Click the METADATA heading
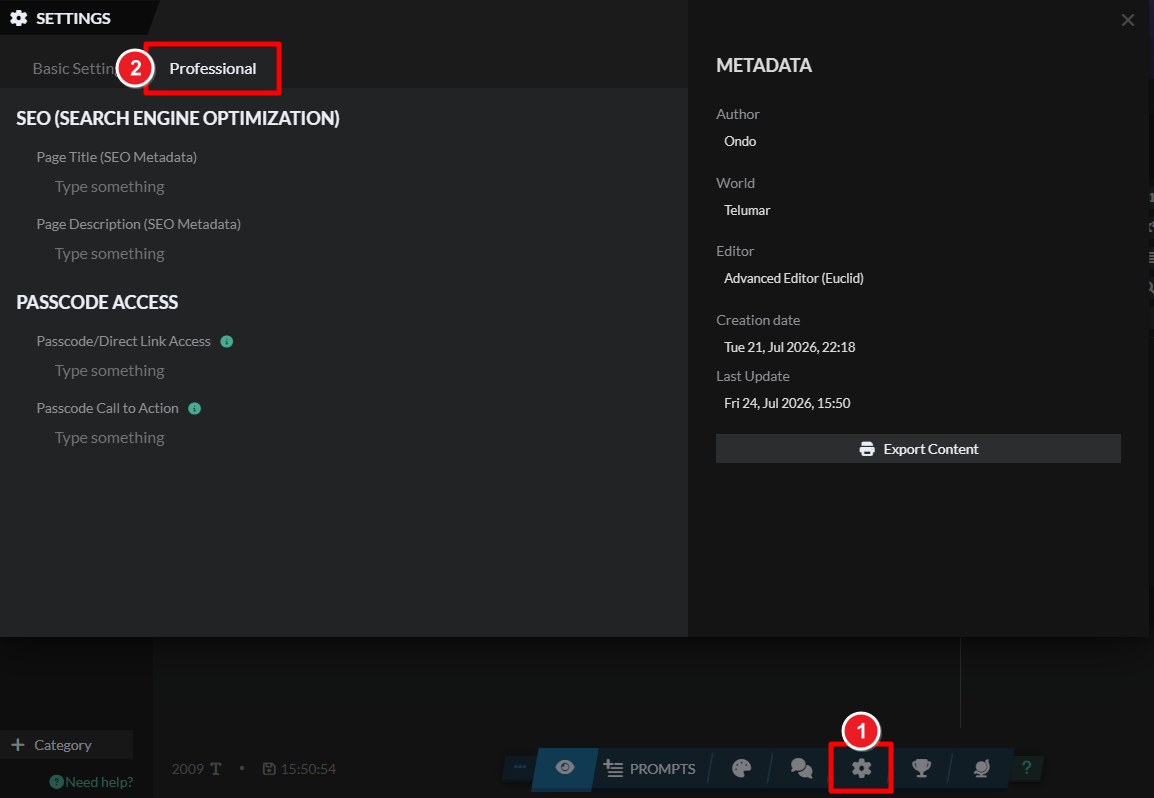The image size is (1154, 798). (x=764, y=66)
